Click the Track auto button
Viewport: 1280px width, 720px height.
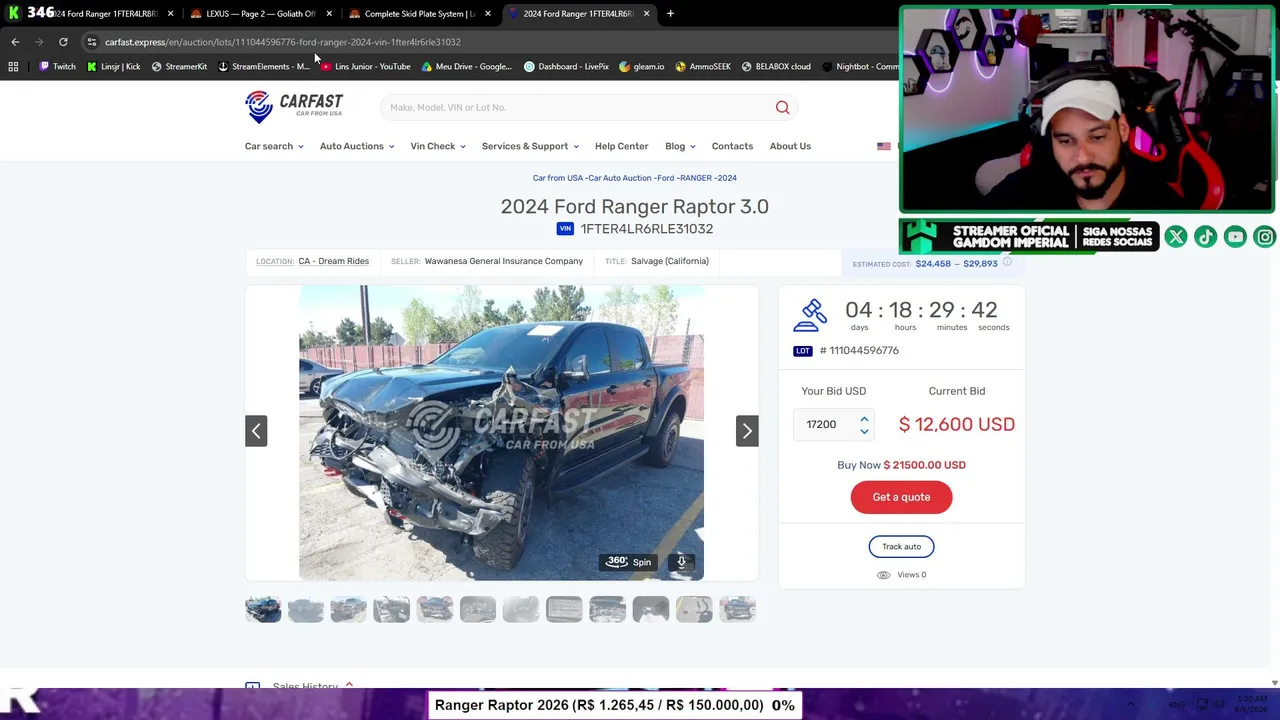[901, 547]
